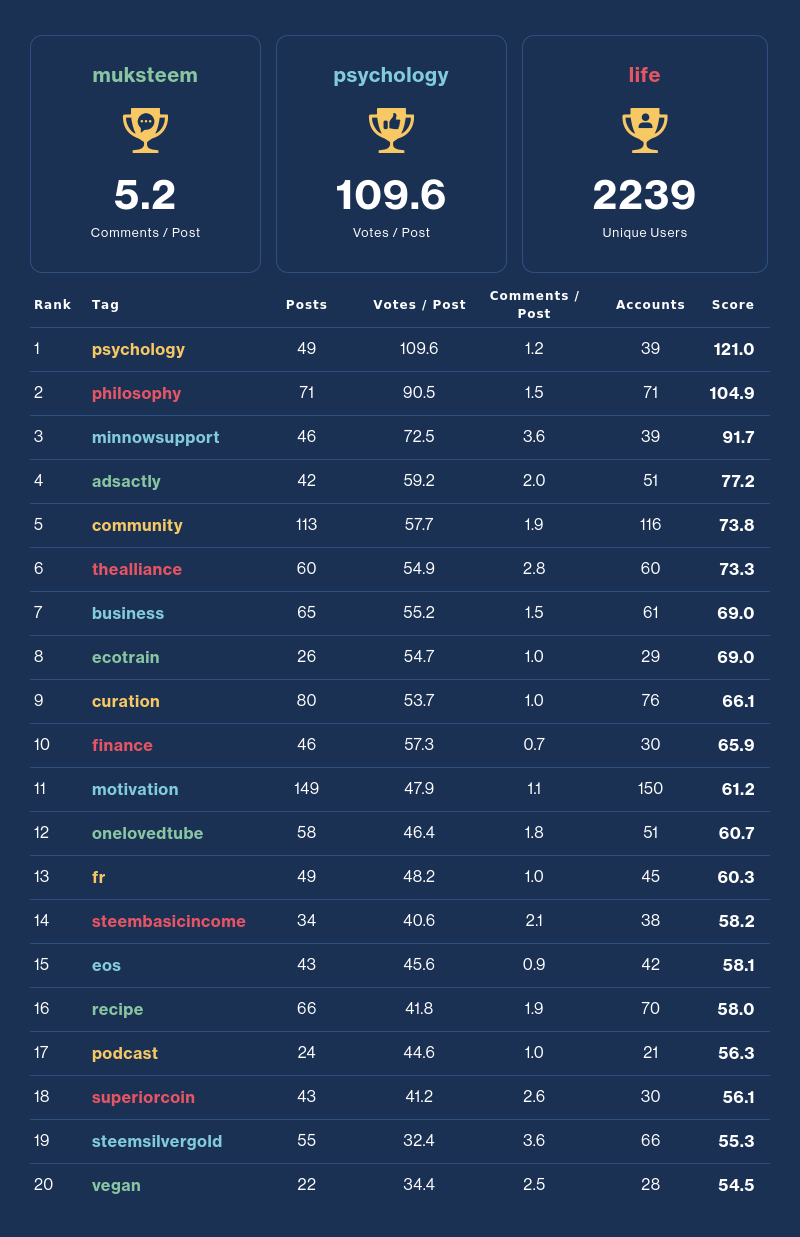Click the Posts column header
The height and width of the screenshot is (1237, 800).
[x=307, y=305]
